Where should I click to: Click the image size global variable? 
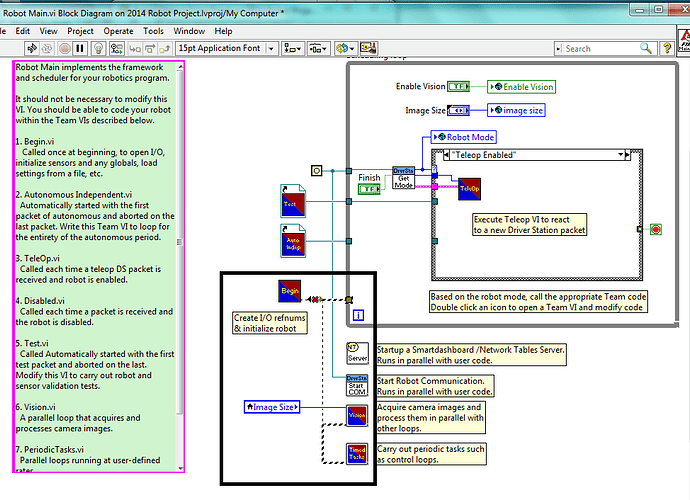[x=516, y=110]
